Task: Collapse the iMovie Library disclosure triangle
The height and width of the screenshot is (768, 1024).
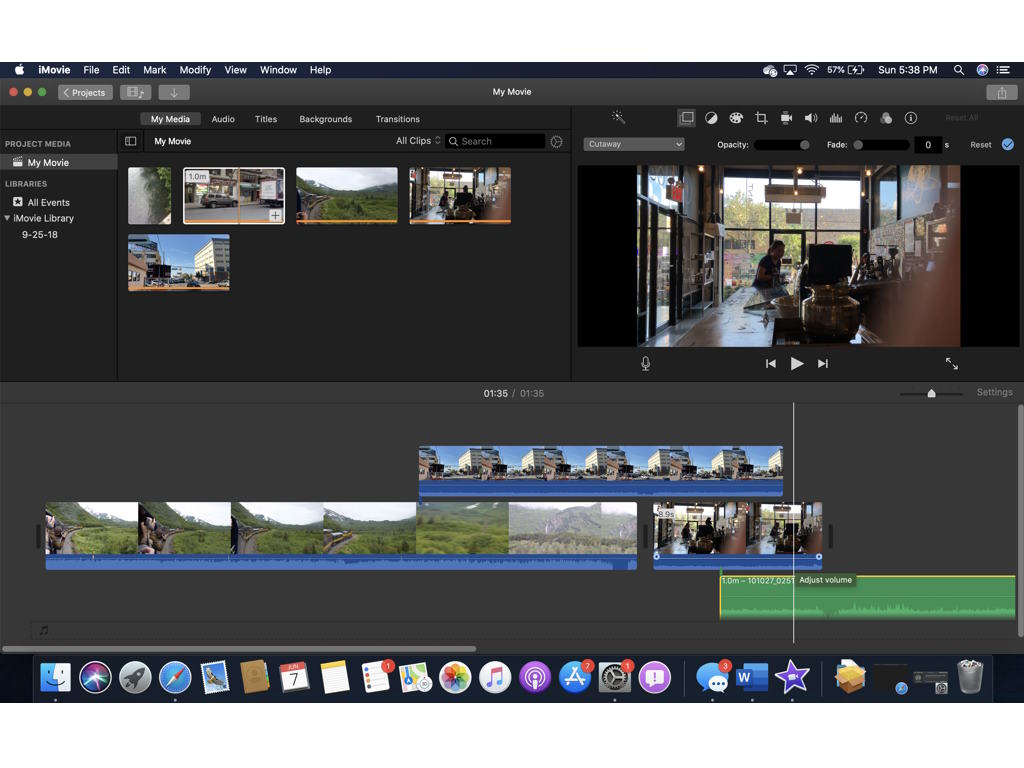Action: [x=7, y=218]
